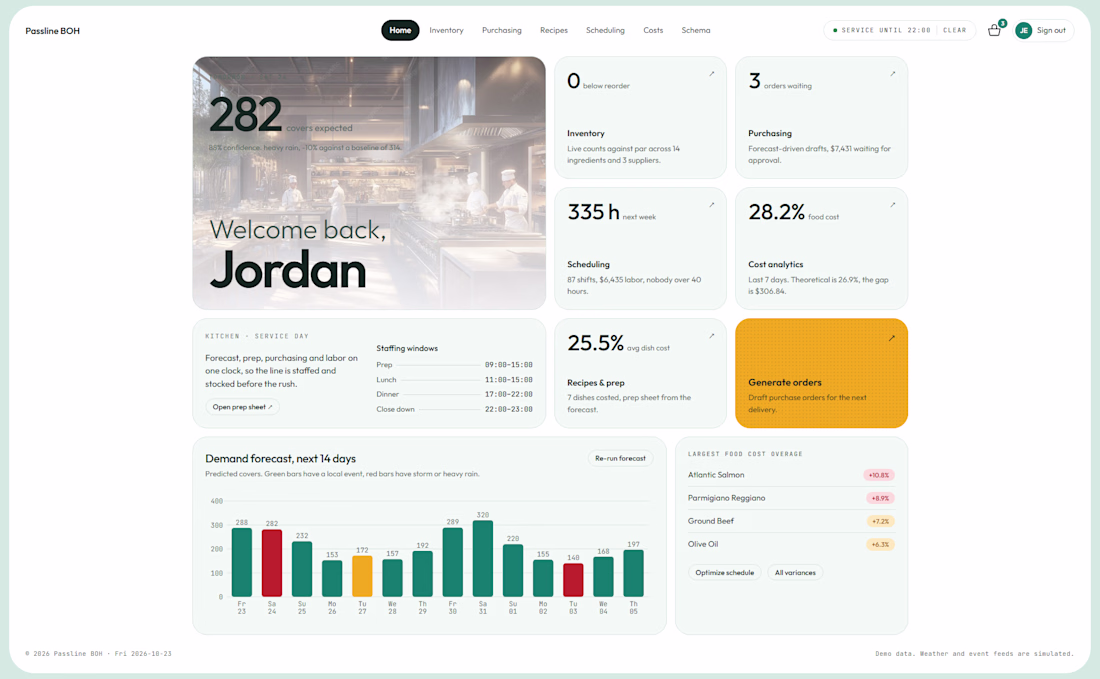Click the JE user avatar
This screenshot has height=679, width=1100.
pyautogui.click(x=1024, y=30)
